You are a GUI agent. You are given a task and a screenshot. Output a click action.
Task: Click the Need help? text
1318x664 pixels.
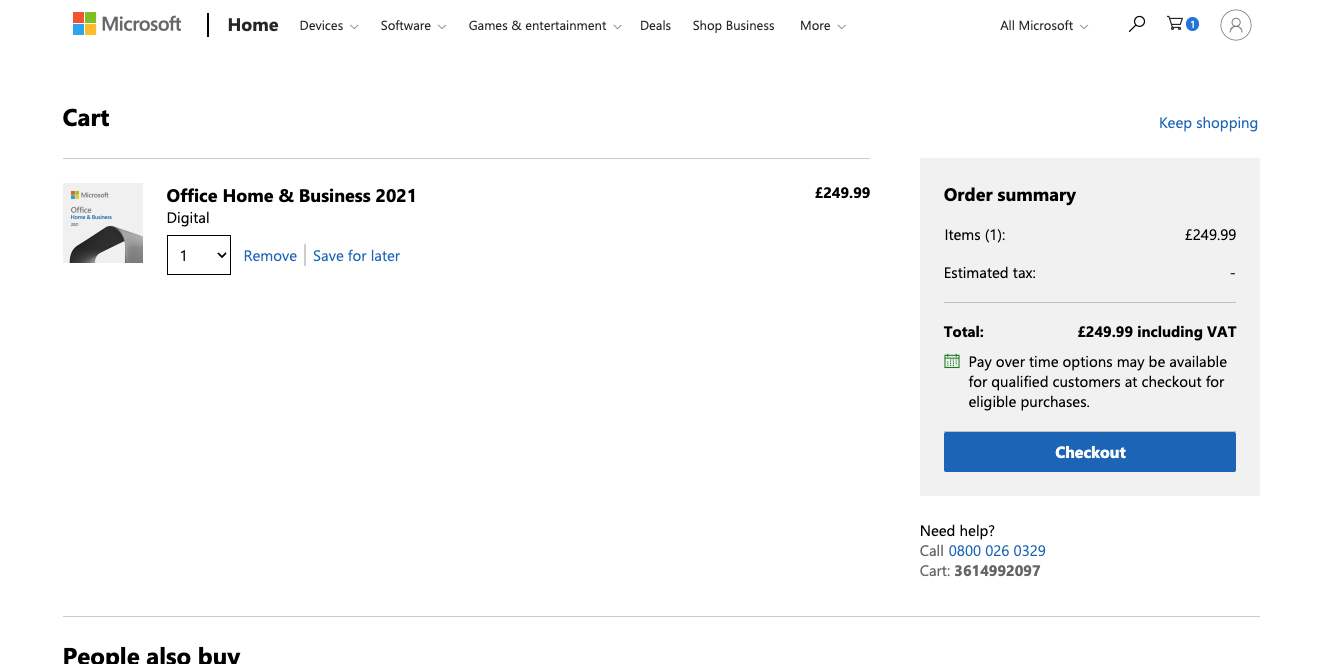(957, 531)
